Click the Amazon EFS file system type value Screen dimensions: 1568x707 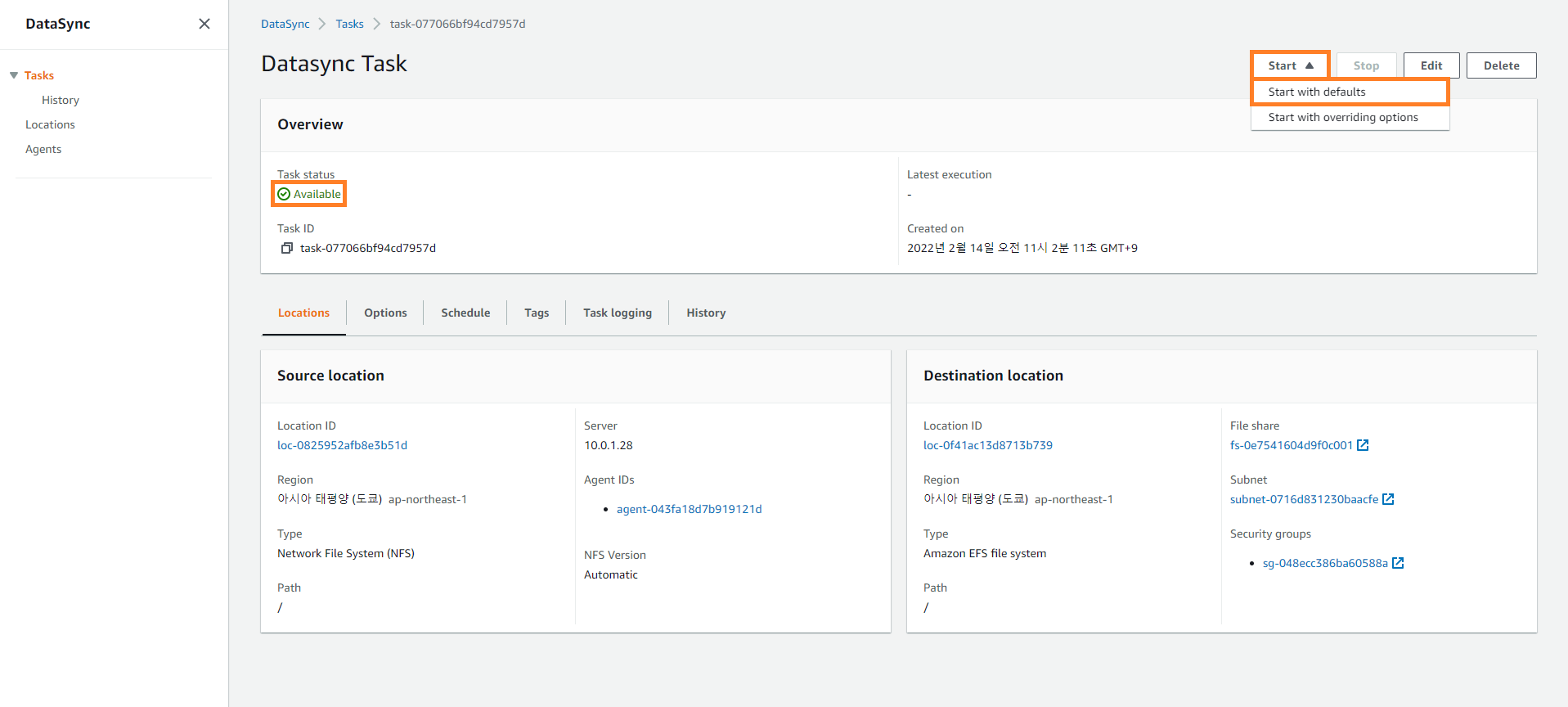985,553
